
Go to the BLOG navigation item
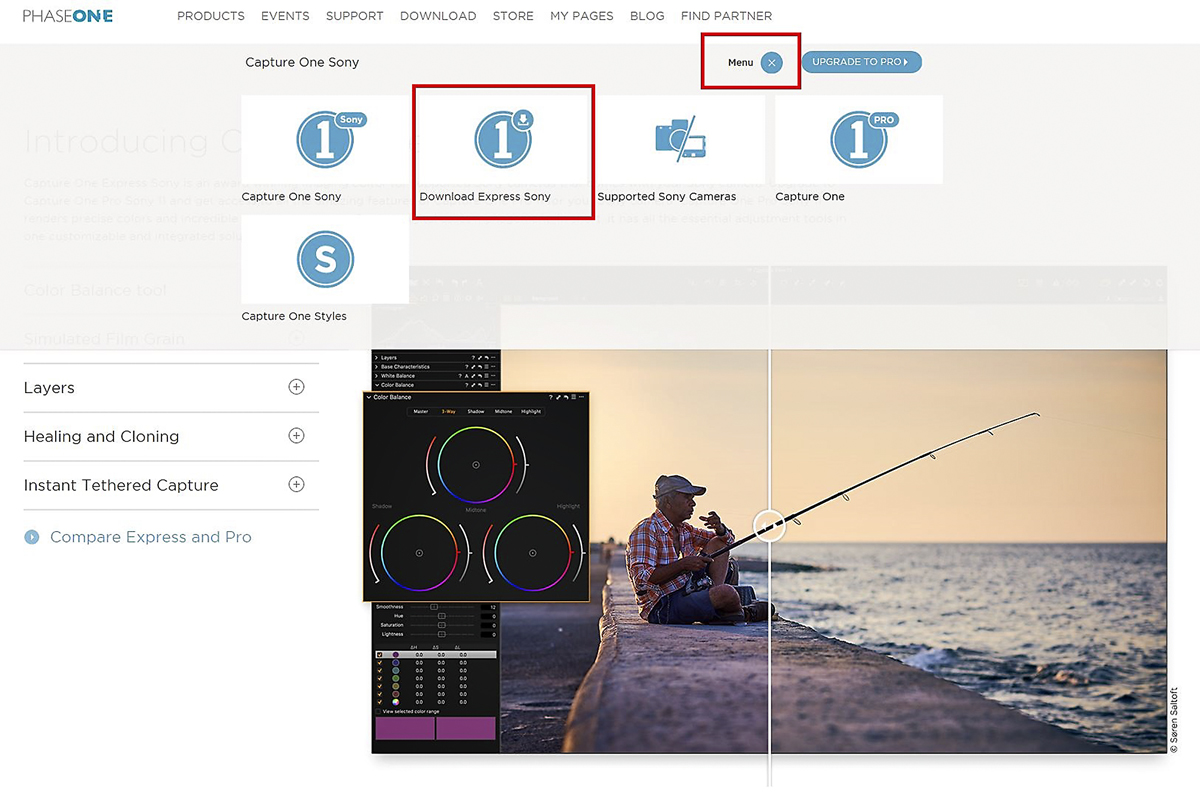click(x=647, y=16)
